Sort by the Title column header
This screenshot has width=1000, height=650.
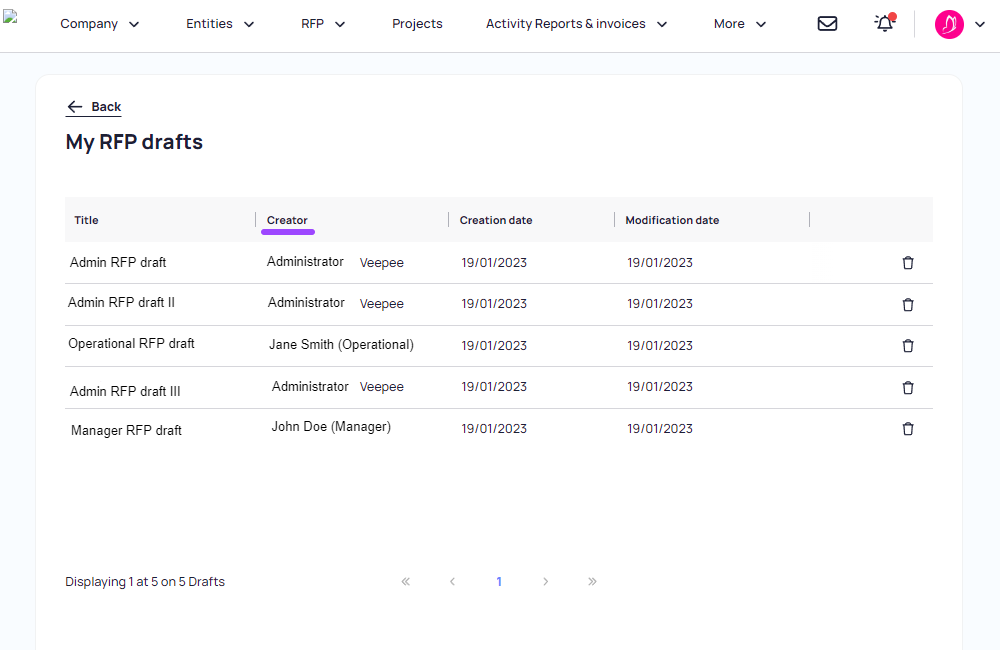coord(86,220)
